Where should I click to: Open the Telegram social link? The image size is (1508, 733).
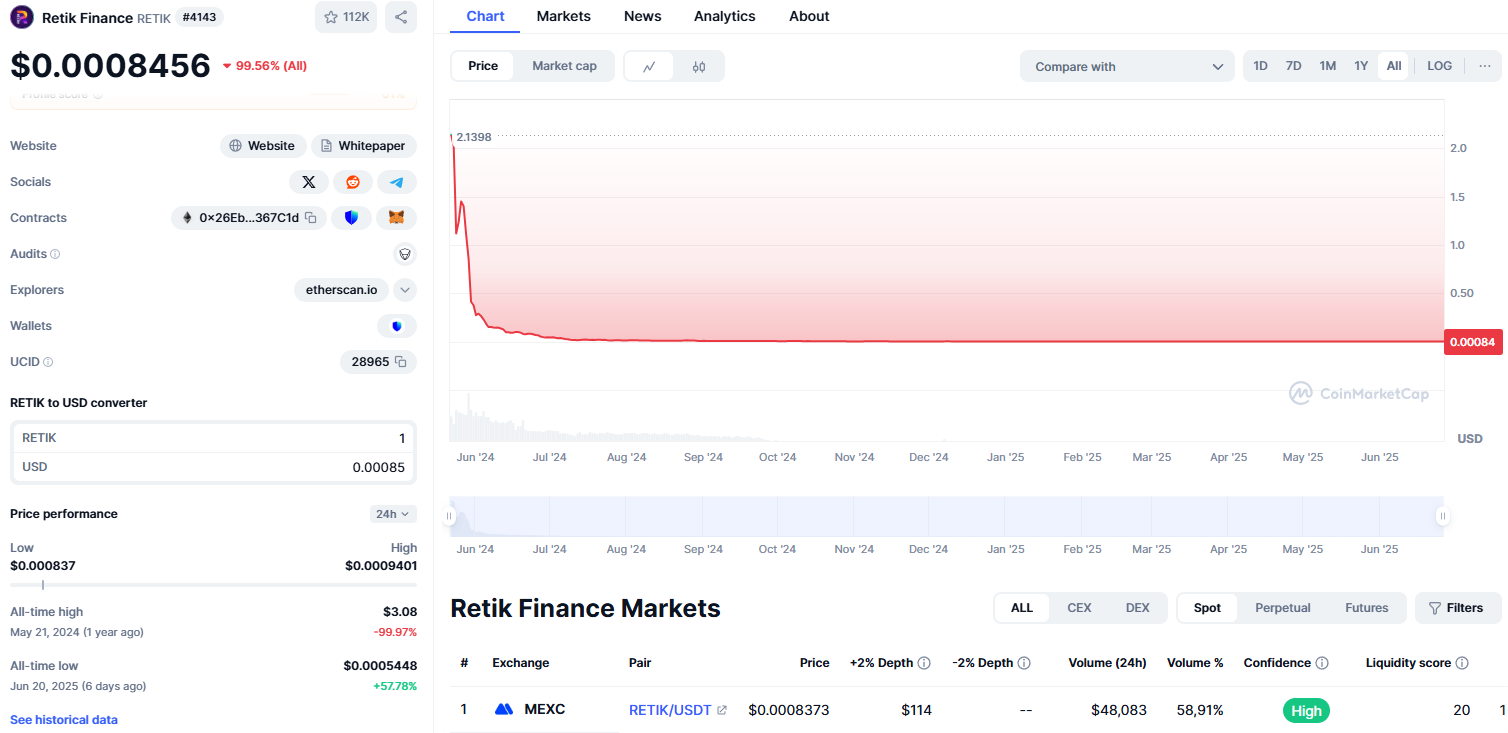(x=397, y=182)
